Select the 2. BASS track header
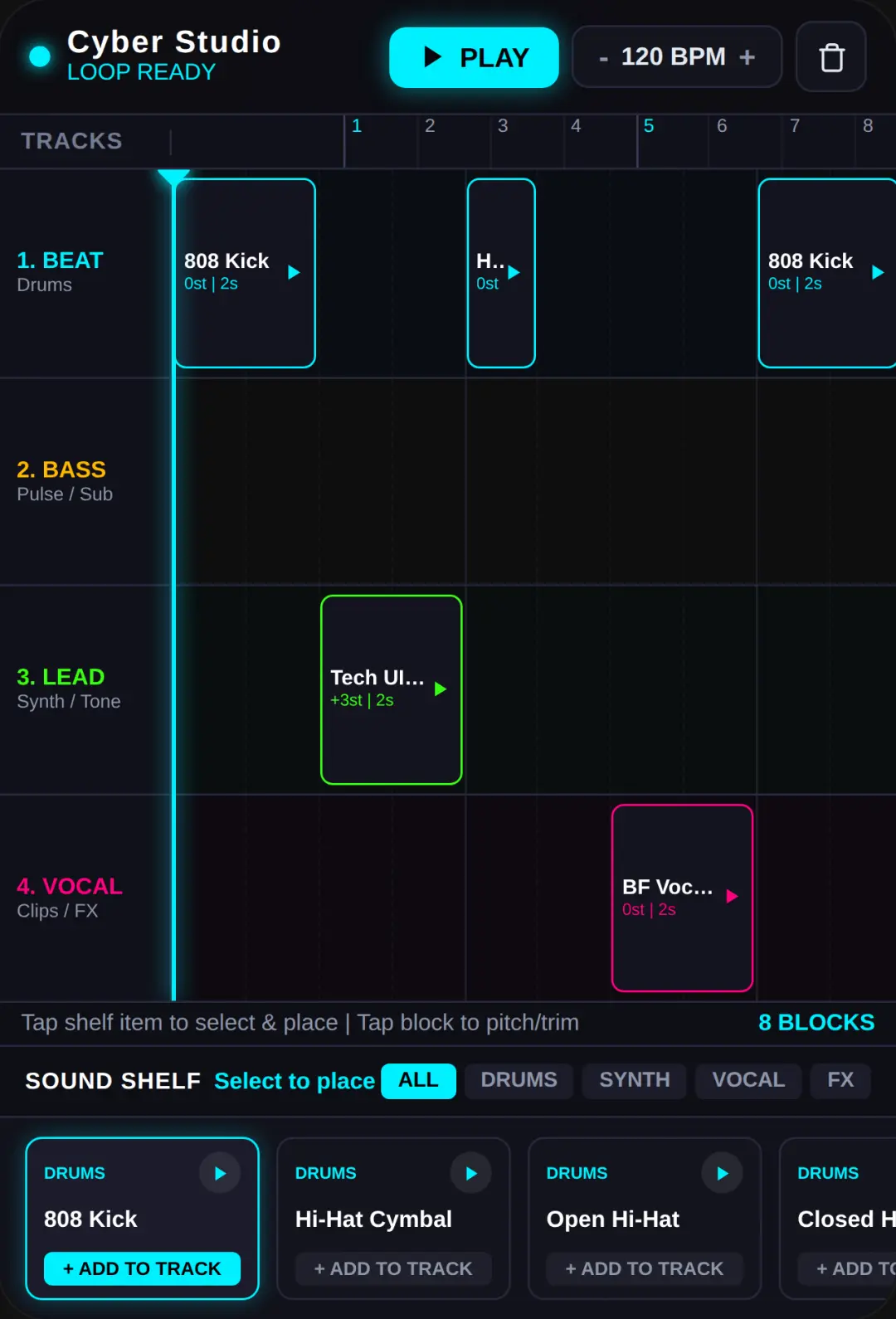Viewport: 896px width, 1319px height. [x=85, y=482]
